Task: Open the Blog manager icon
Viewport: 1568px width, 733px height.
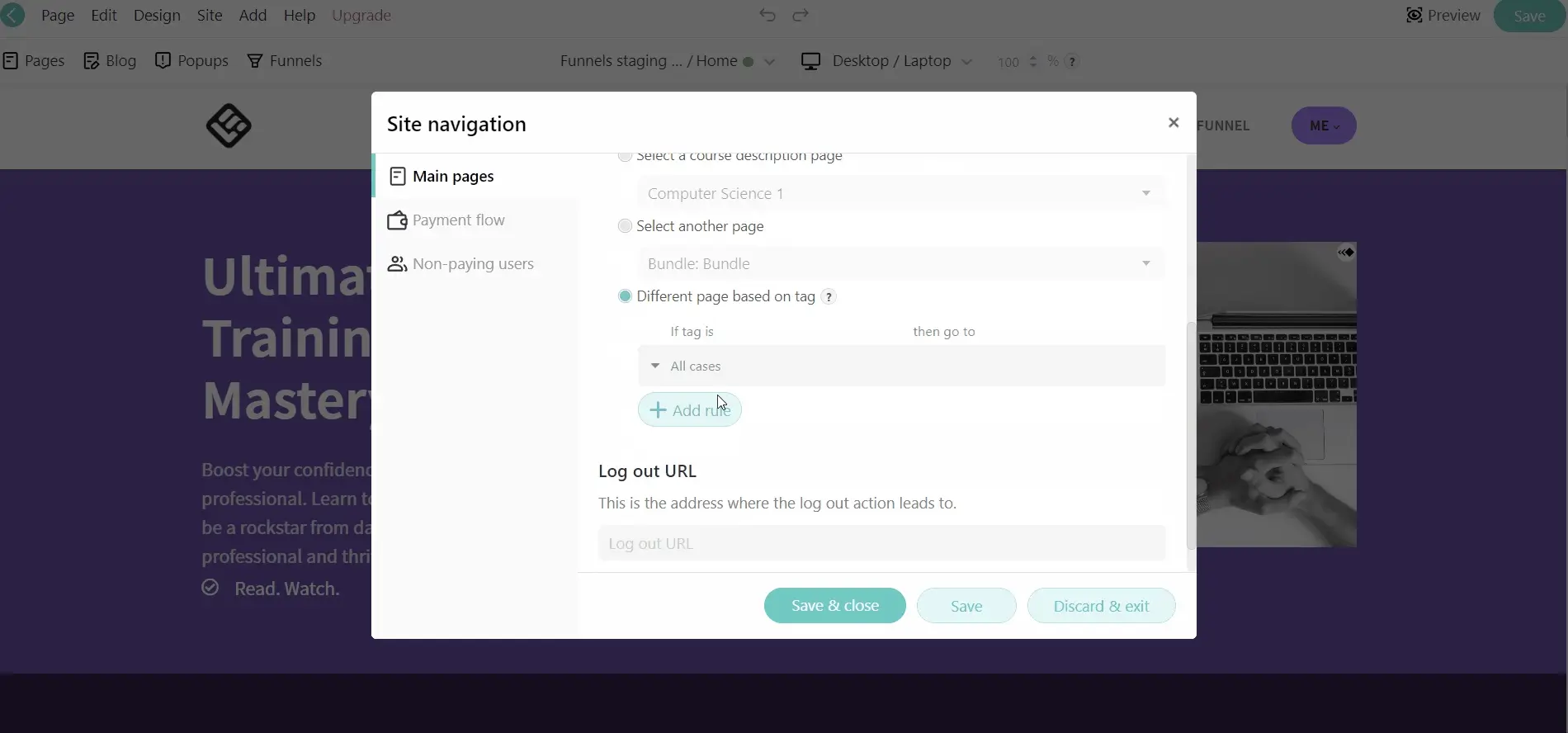Action: pyautogui.click(x=92, y=61)
